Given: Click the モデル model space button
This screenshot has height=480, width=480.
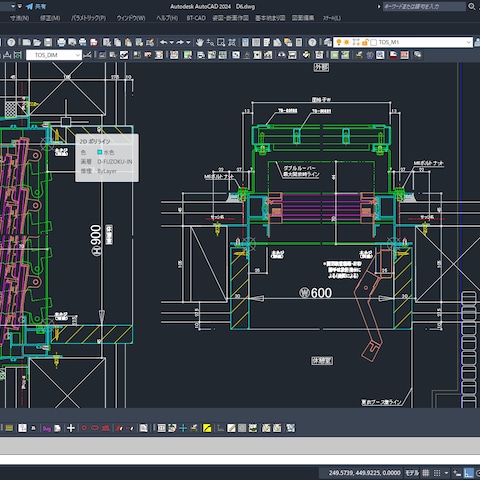Looking at the screenshot, I should (x=412, y=473).
